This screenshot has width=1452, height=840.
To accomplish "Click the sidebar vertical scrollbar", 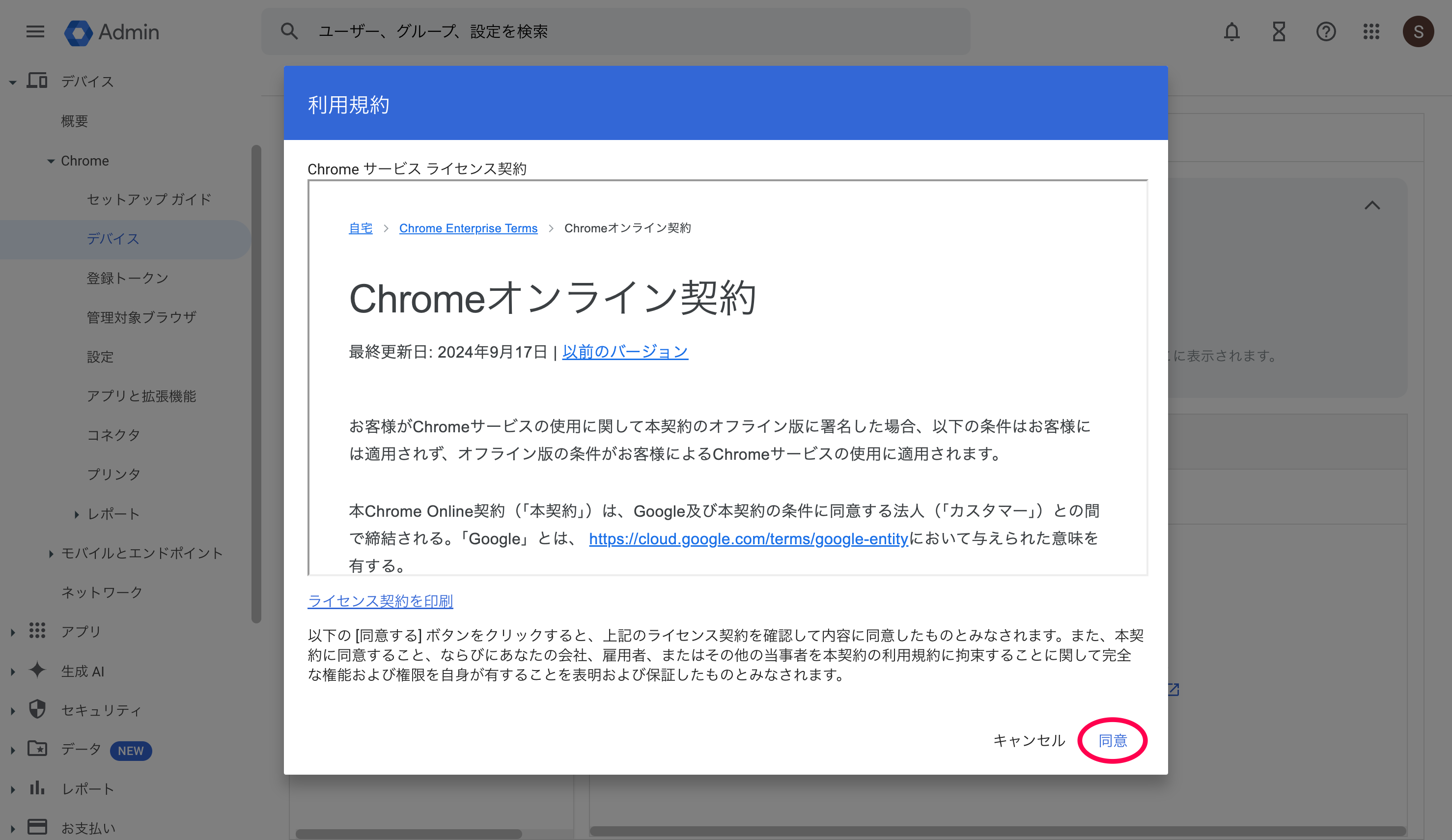I will click(x=256, y=383).
